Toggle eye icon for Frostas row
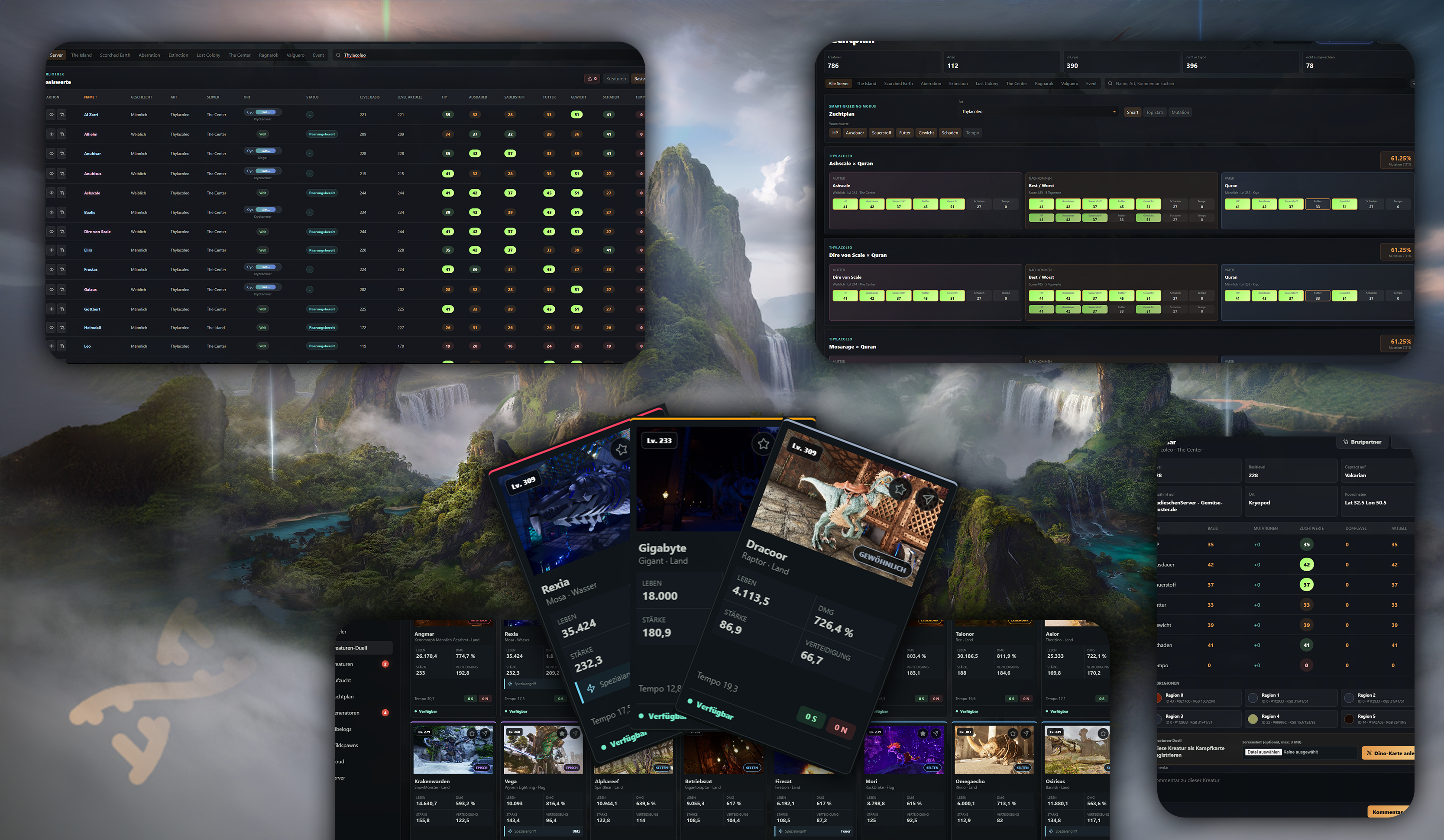The height and width of the screenshot is (840, 1444). 51,269
